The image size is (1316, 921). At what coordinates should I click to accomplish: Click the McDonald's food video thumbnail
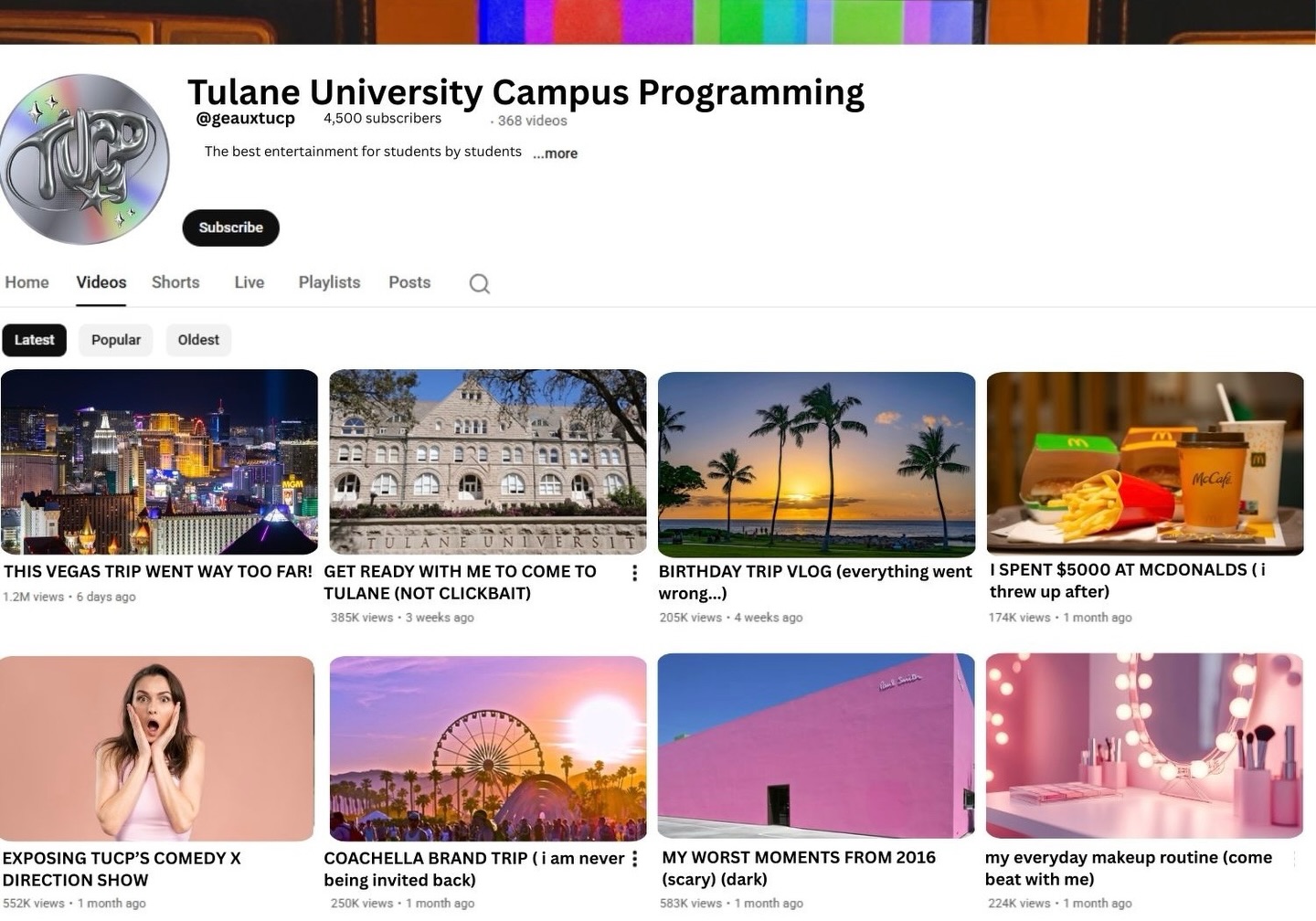click(x=1145, y=463)
